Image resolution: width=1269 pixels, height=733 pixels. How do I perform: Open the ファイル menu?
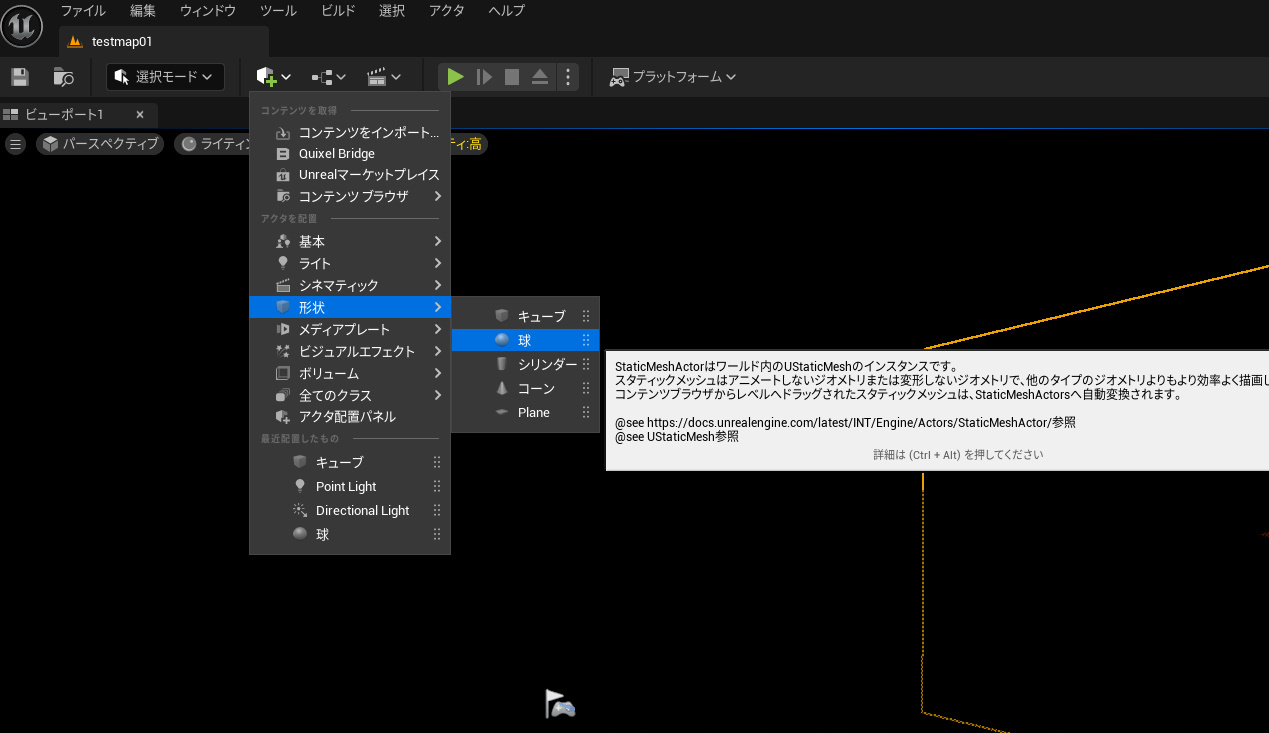click(x=84, y=11)
